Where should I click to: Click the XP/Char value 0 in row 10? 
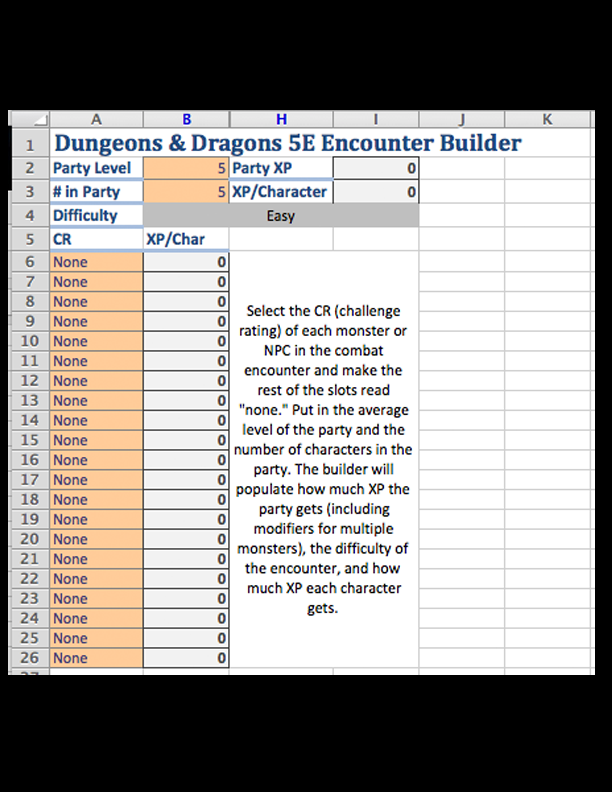186,341
